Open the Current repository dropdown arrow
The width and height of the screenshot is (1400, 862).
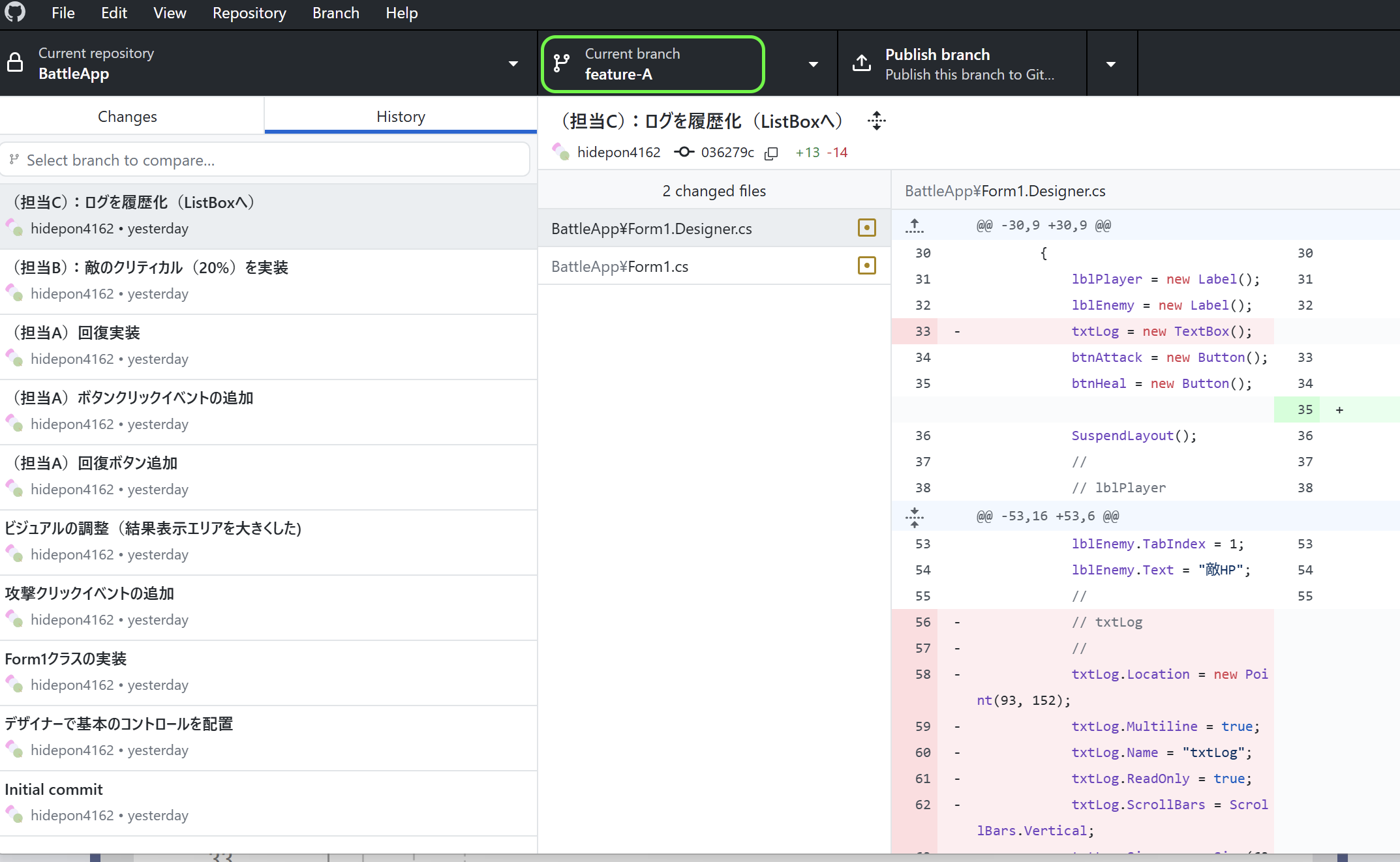tap(513, 64)
